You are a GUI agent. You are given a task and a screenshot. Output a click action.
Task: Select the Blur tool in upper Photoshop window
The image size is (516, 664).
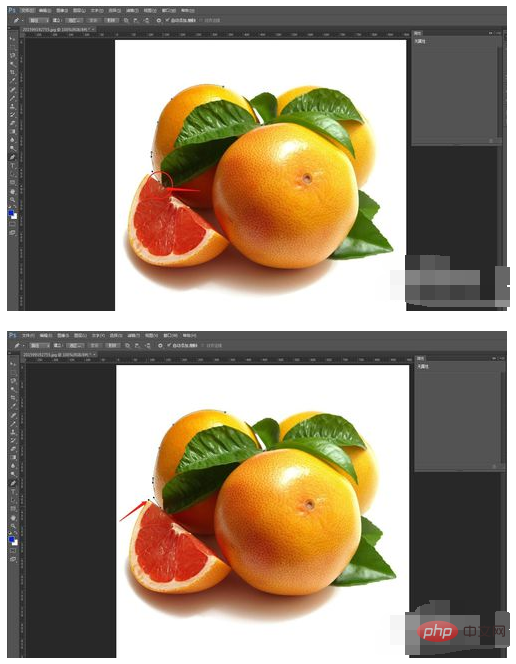pyautogui.click(x=12, y=140)
